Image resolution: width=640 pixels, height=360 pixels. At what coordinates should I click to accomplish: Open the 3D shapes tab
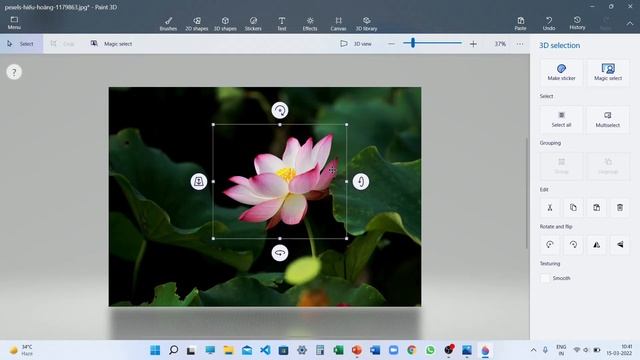tap(225, 24)
